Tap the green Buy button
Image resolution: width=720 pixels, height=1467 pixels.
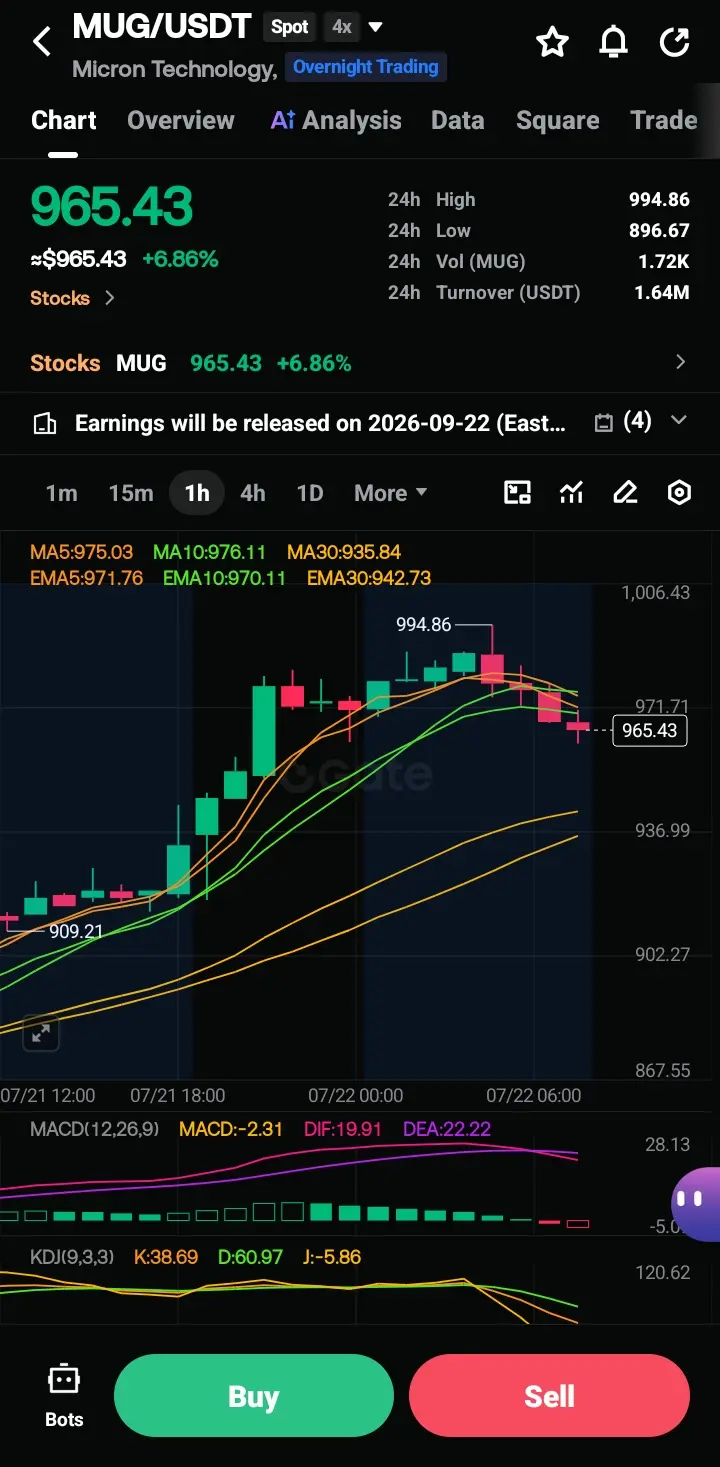(x=254, y=1396)
